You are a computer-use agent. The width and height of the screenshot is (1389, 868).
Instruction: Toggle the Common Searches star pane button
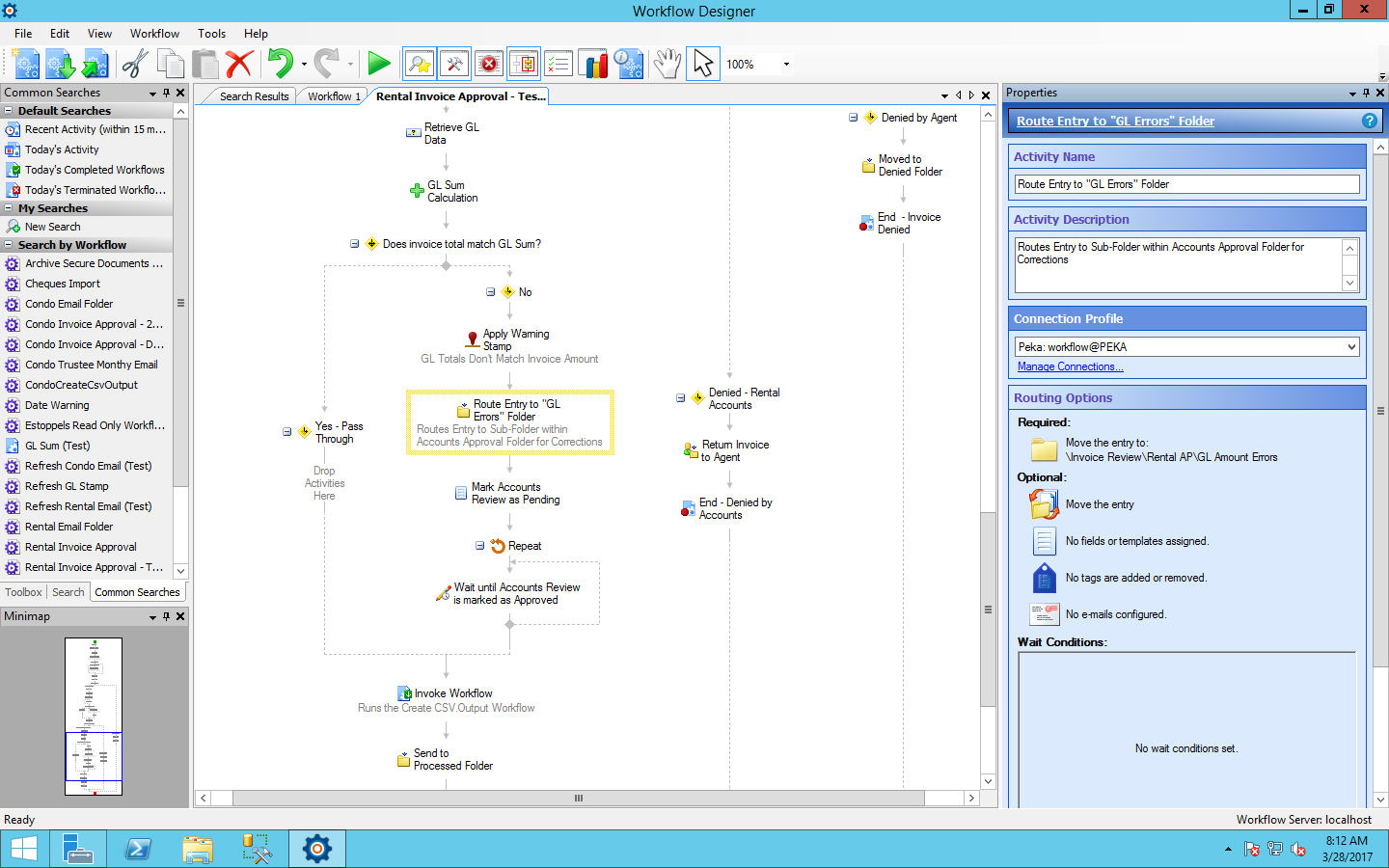click(420, 65)
